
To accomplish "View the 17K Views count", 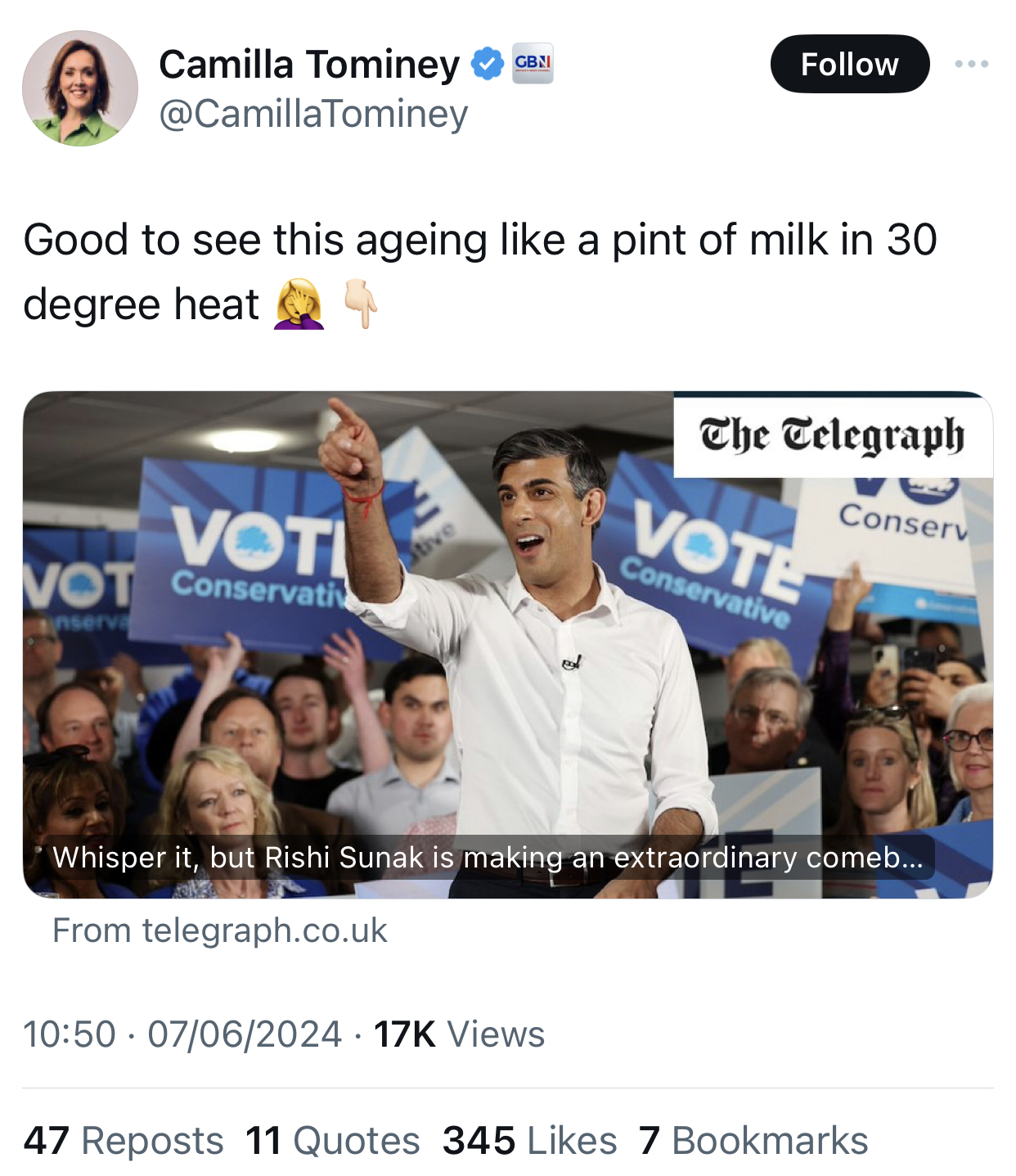I will 459,1034.
